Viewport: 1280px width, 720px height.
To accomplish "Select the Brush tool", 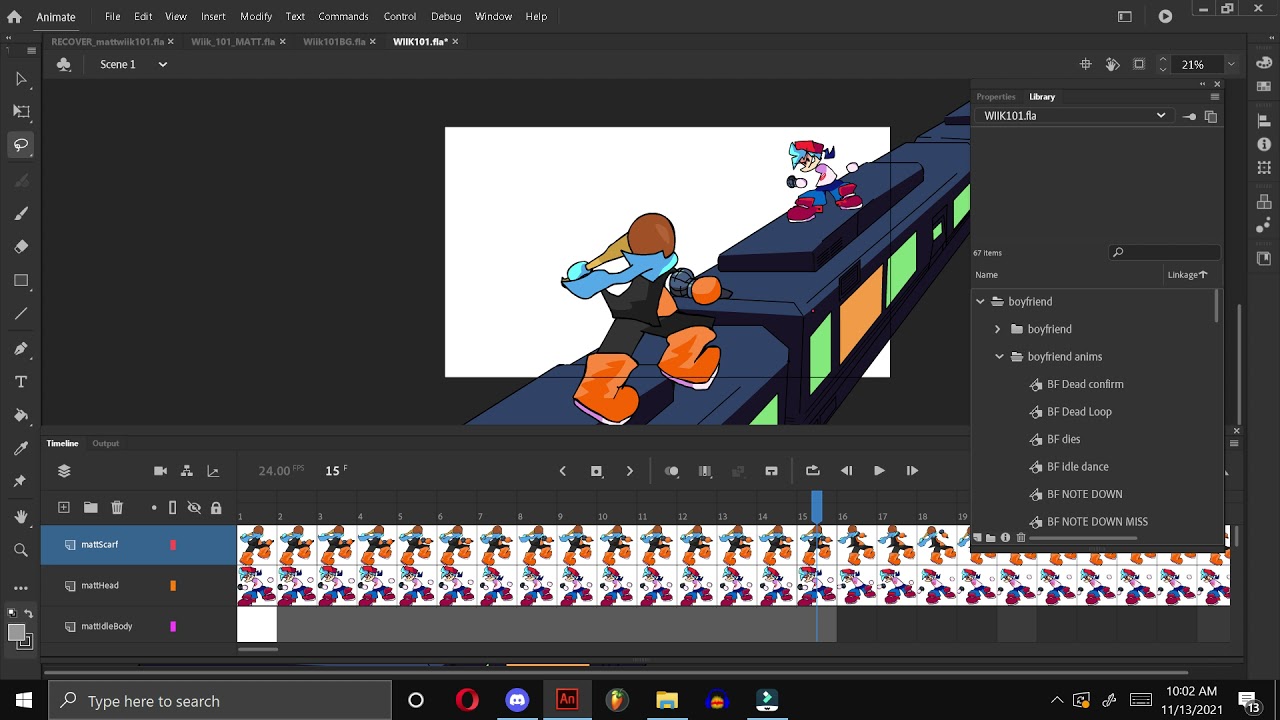I will click(21, 213).
